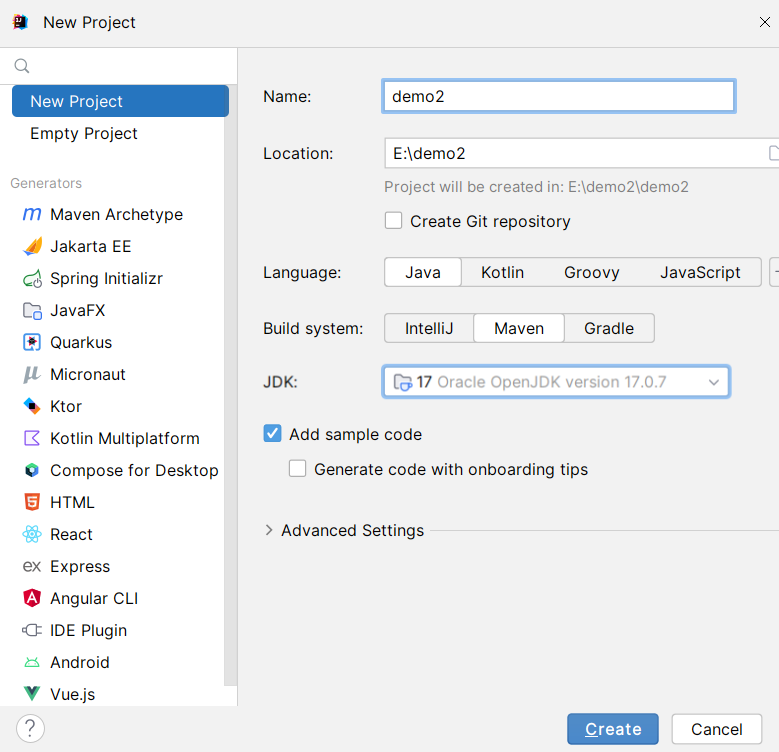
Task: Enable Generate code with onboarding tips
Action: [298, 468]
